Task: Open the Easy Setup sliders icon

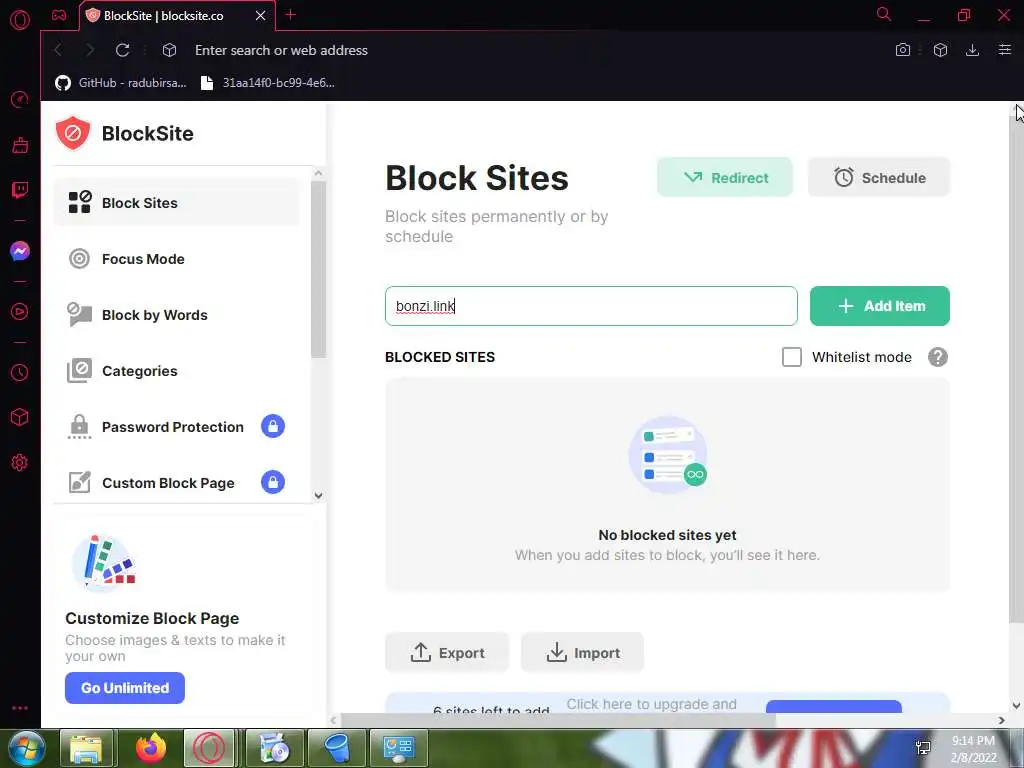Action: click(1004, 50)
